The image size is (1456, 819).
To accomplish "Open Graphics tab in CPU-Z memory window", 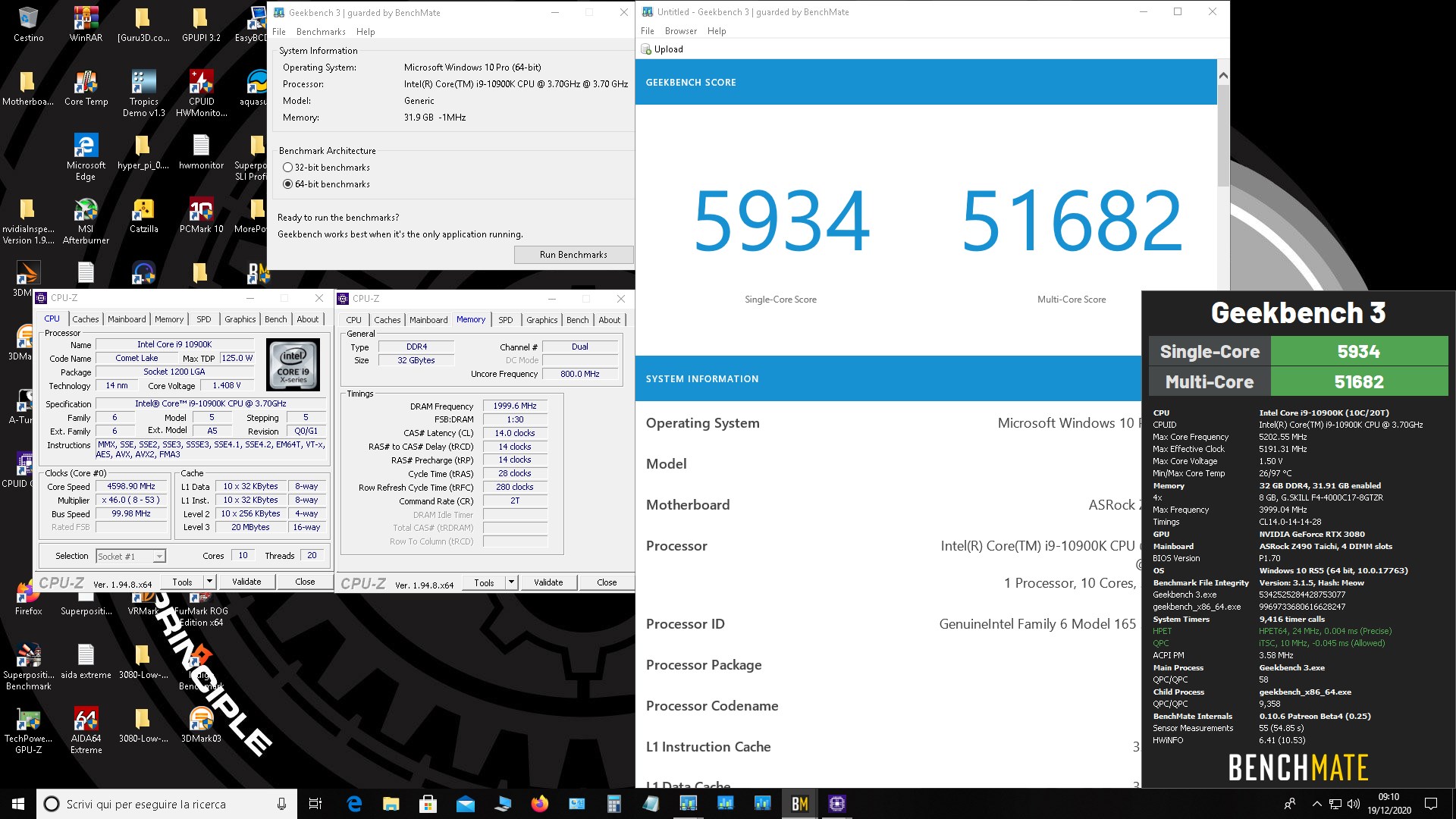I will point(541,320).
